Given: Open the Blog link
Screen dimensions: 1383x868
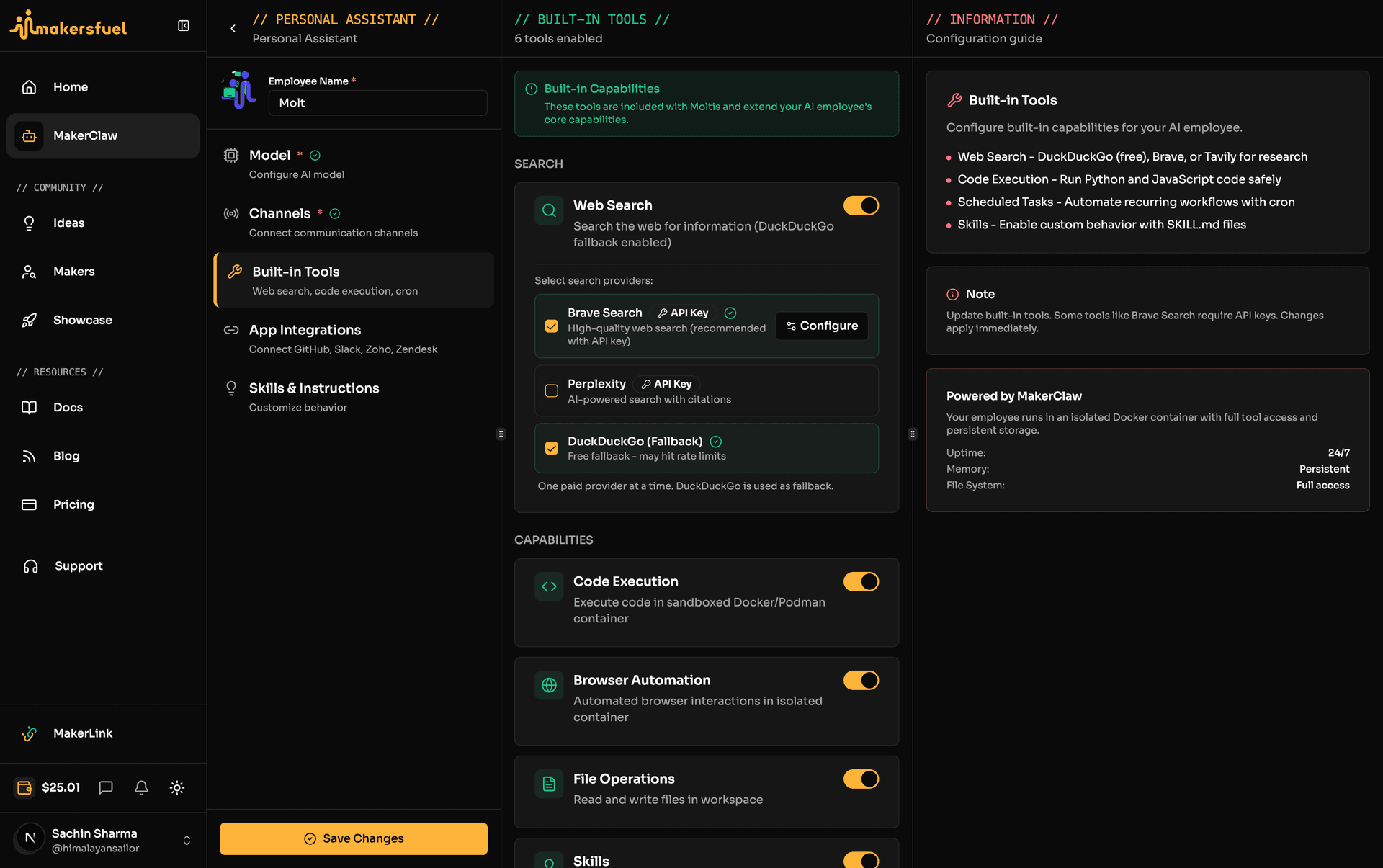Looking at the screenshot, I should [103, 456].
